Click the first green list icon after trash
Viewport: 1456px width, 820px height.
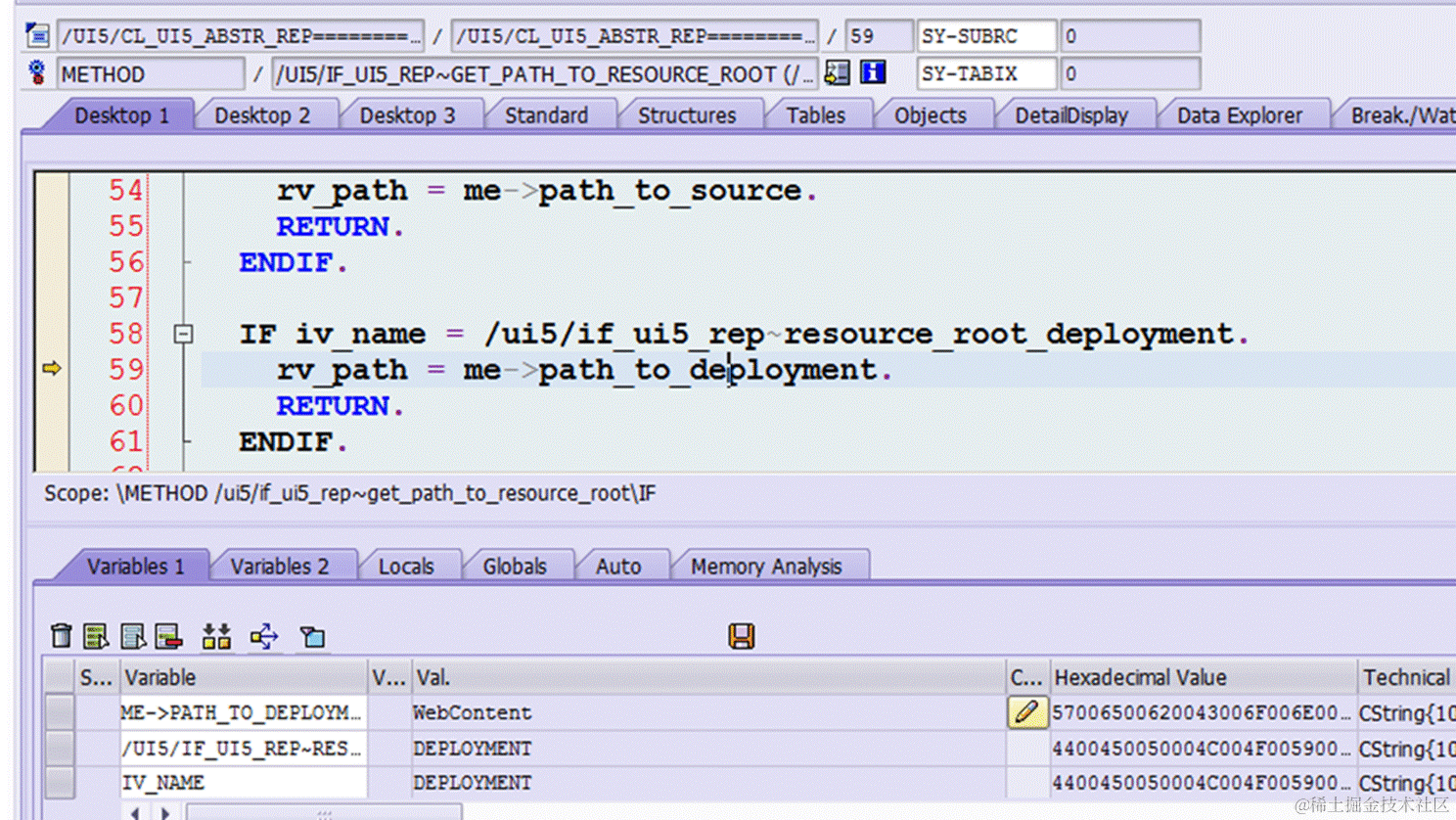click(x=96, y=636)
